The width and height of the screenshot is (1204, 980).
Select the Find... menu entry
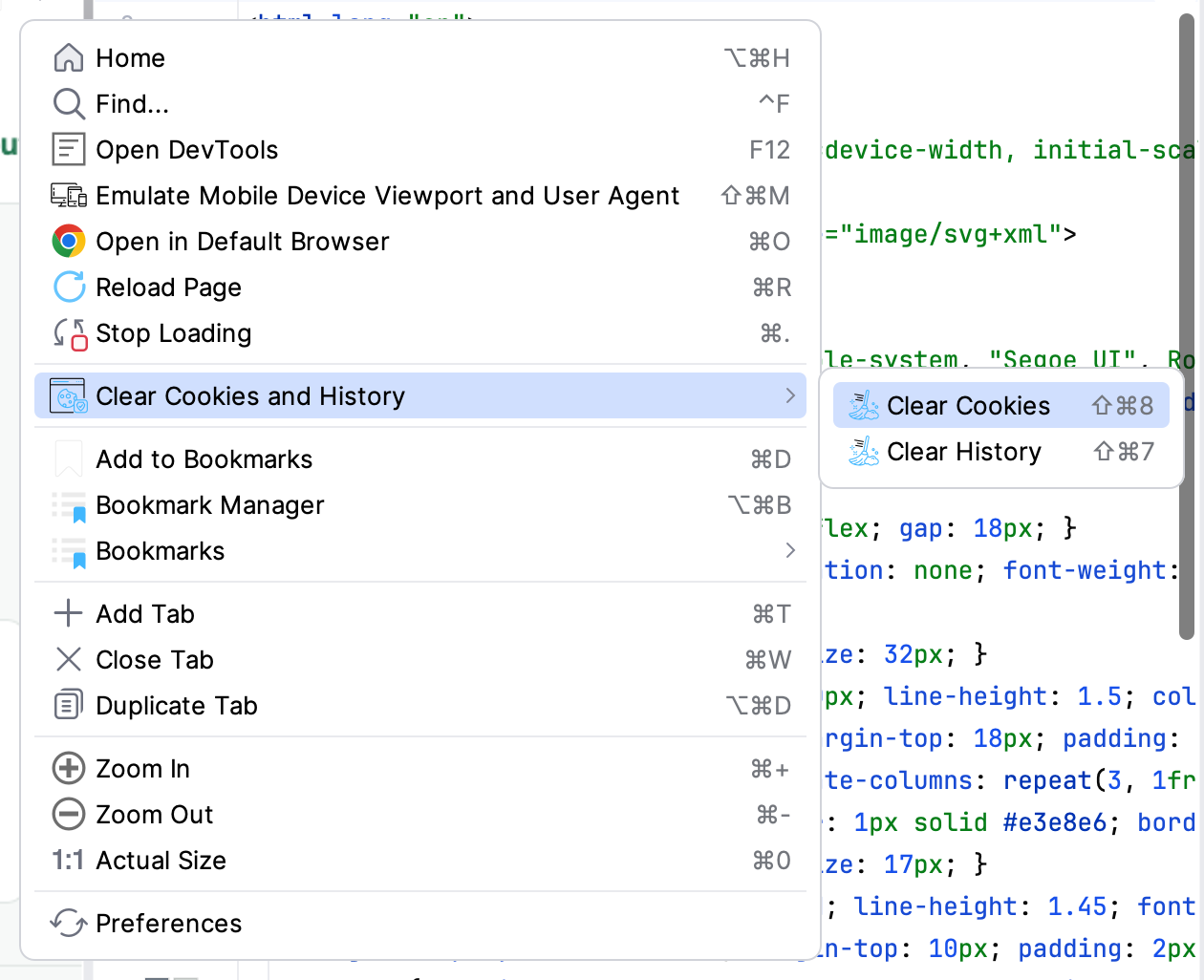[420, 104]
